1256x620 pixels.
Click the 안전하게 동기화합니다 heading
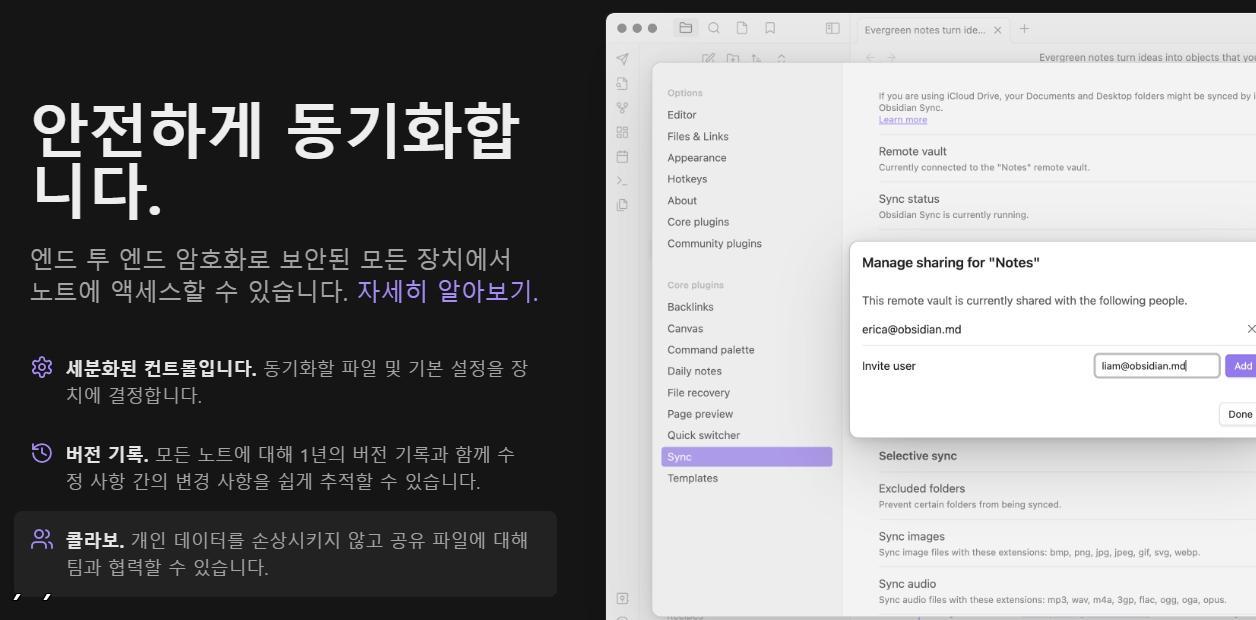[x=275, y=161]
